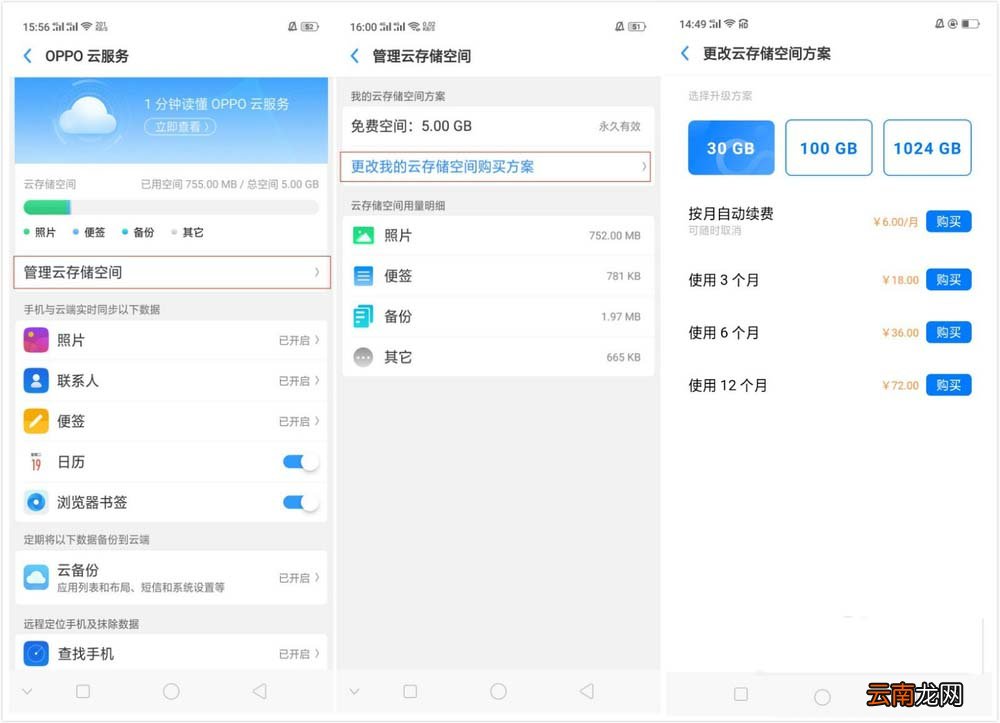Tap the 可随时取消 note text

pyautogui.click(x=714, y=231)
